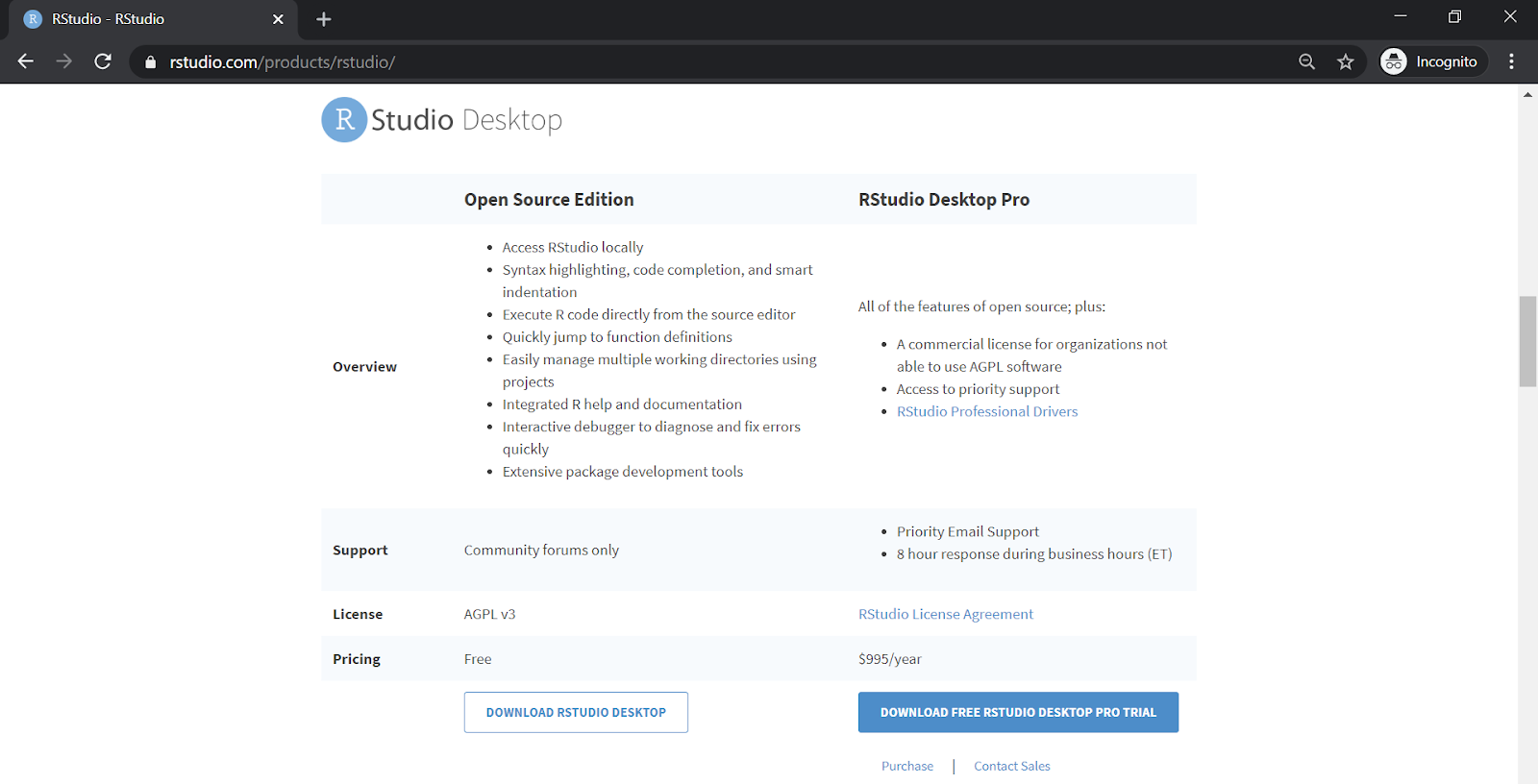Click the page vertical scrollbar thumb
1538x784 pixels.
coord(1527,341)
